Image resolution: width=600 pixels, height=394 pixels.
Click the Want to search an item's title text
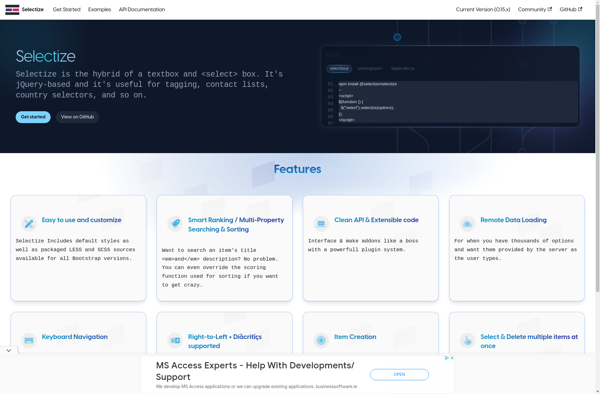[x=220, y=267]
